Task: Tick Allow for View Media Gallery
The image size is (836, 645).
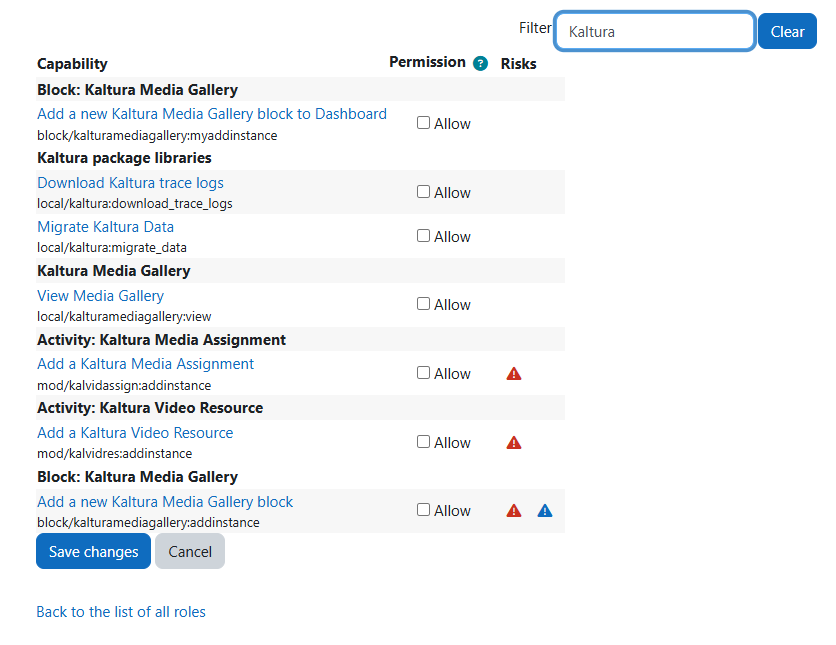Action: (x=424, y=304)
